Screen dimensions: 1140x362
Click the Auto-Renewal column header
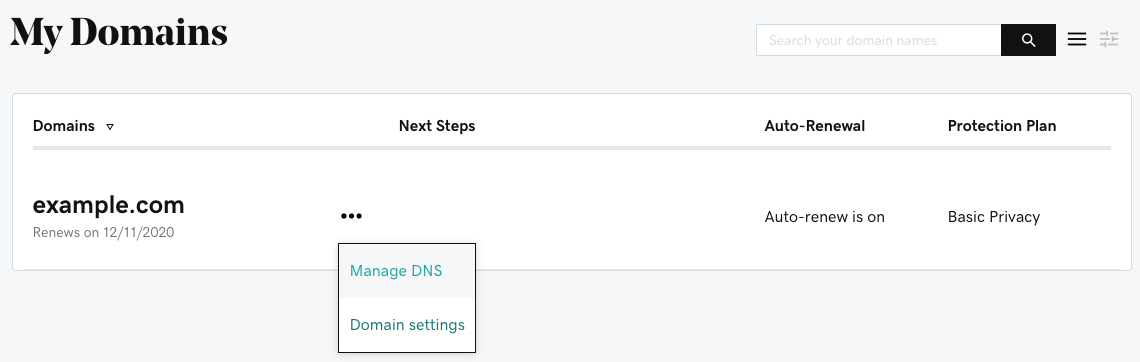[x=815, y=126]
